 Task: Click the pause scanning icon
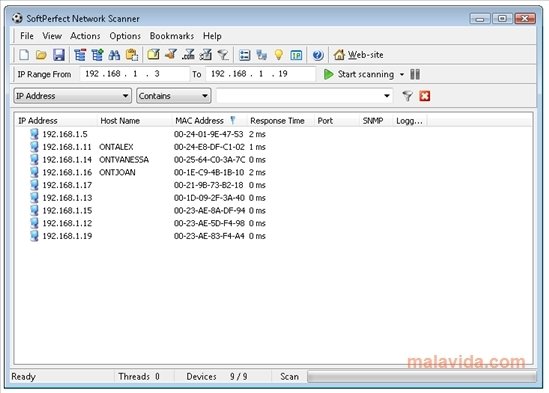[x=415, y=74]
